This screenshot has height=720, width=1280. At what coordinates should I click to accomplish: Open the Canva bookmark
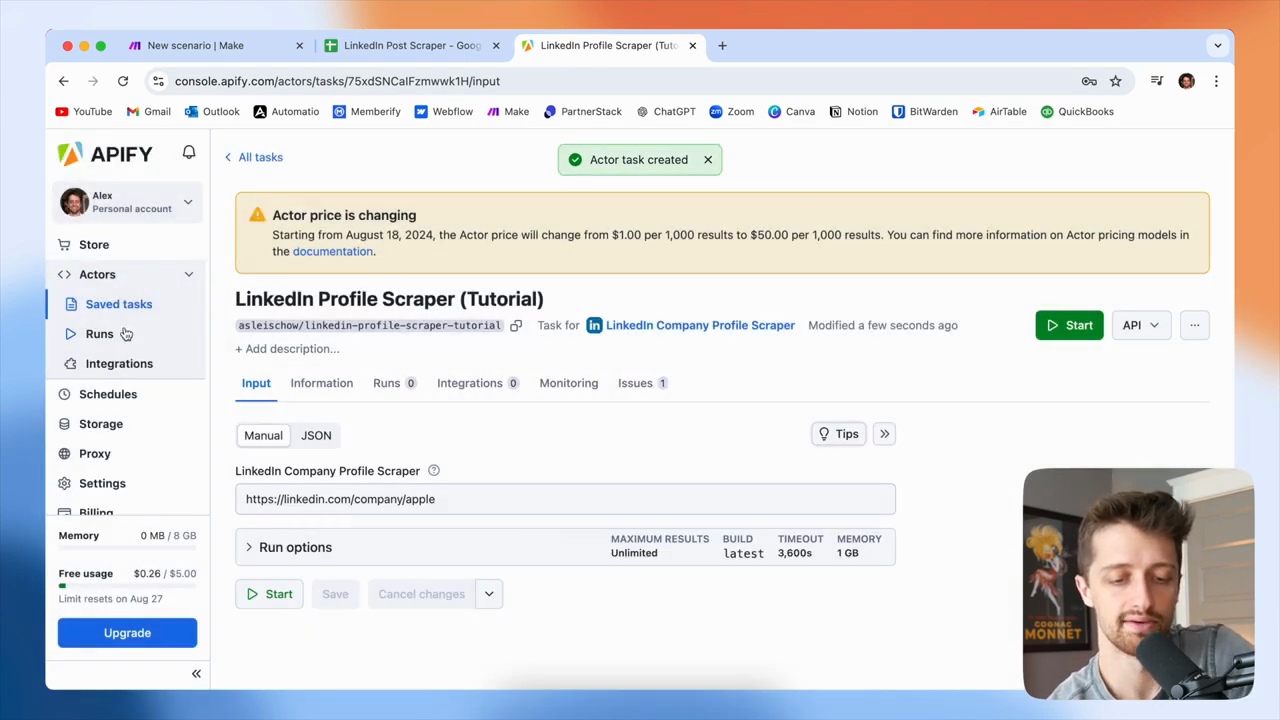point(791,112)
